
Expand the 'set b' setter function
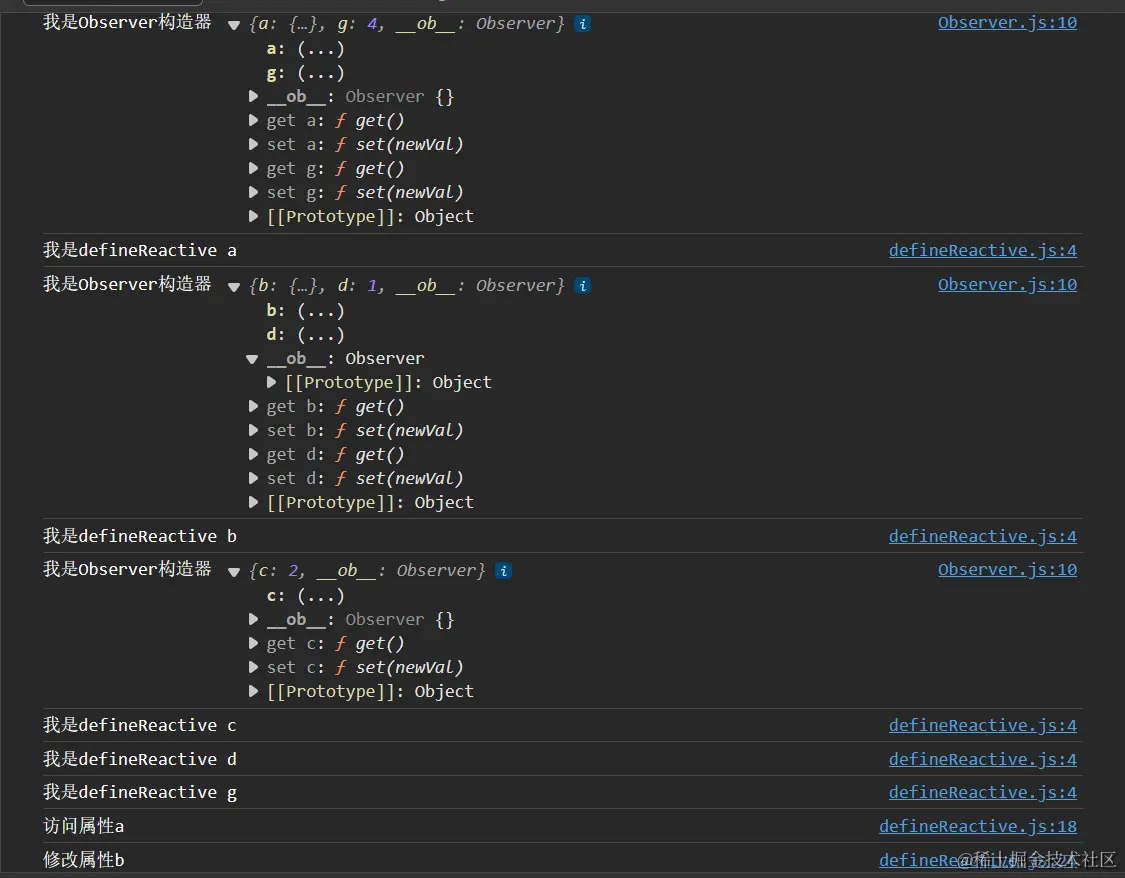click(253, 430)
